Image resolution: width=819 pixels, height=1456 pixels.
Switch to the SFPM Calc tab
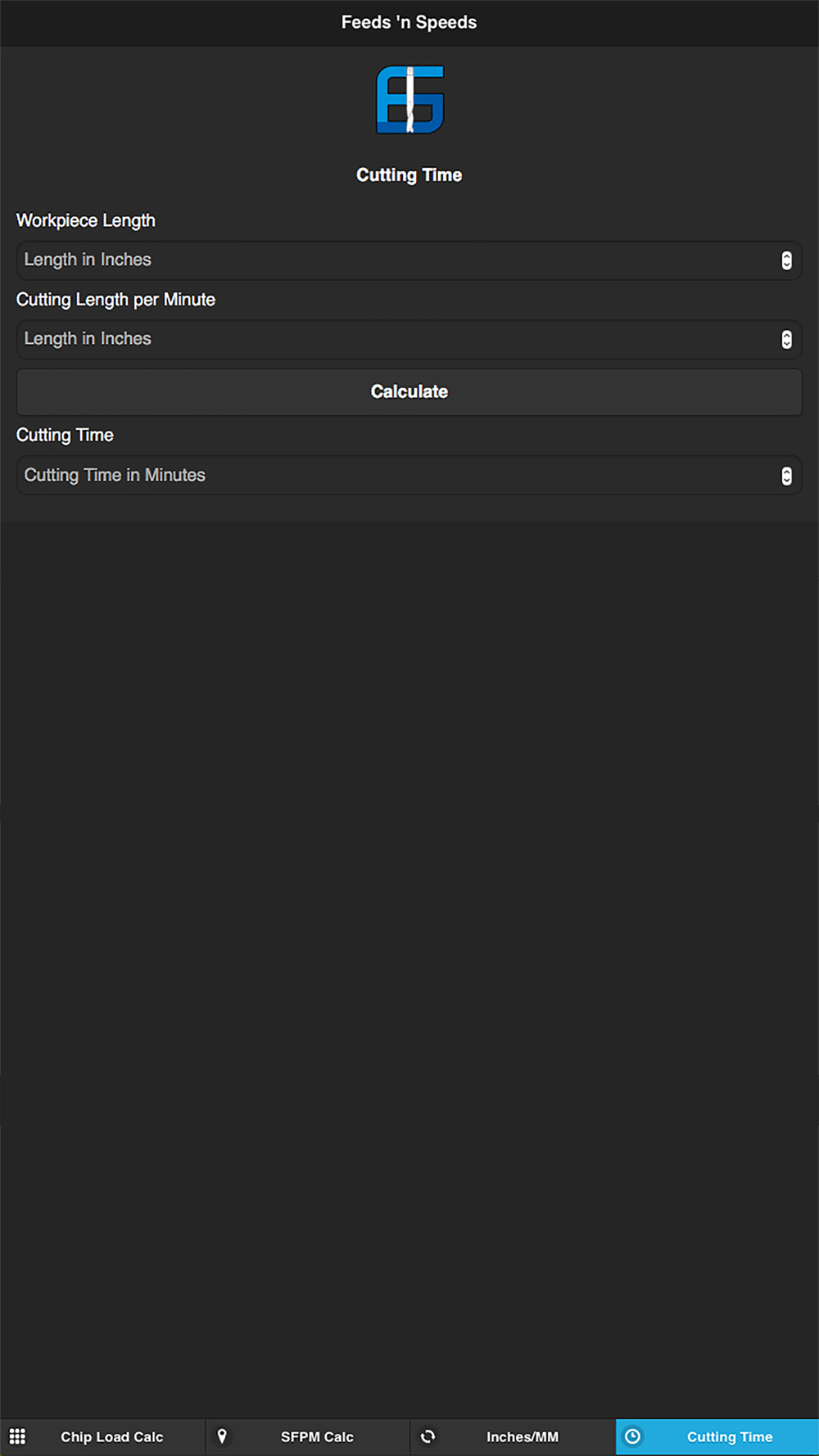click(x=317, y=1436)
